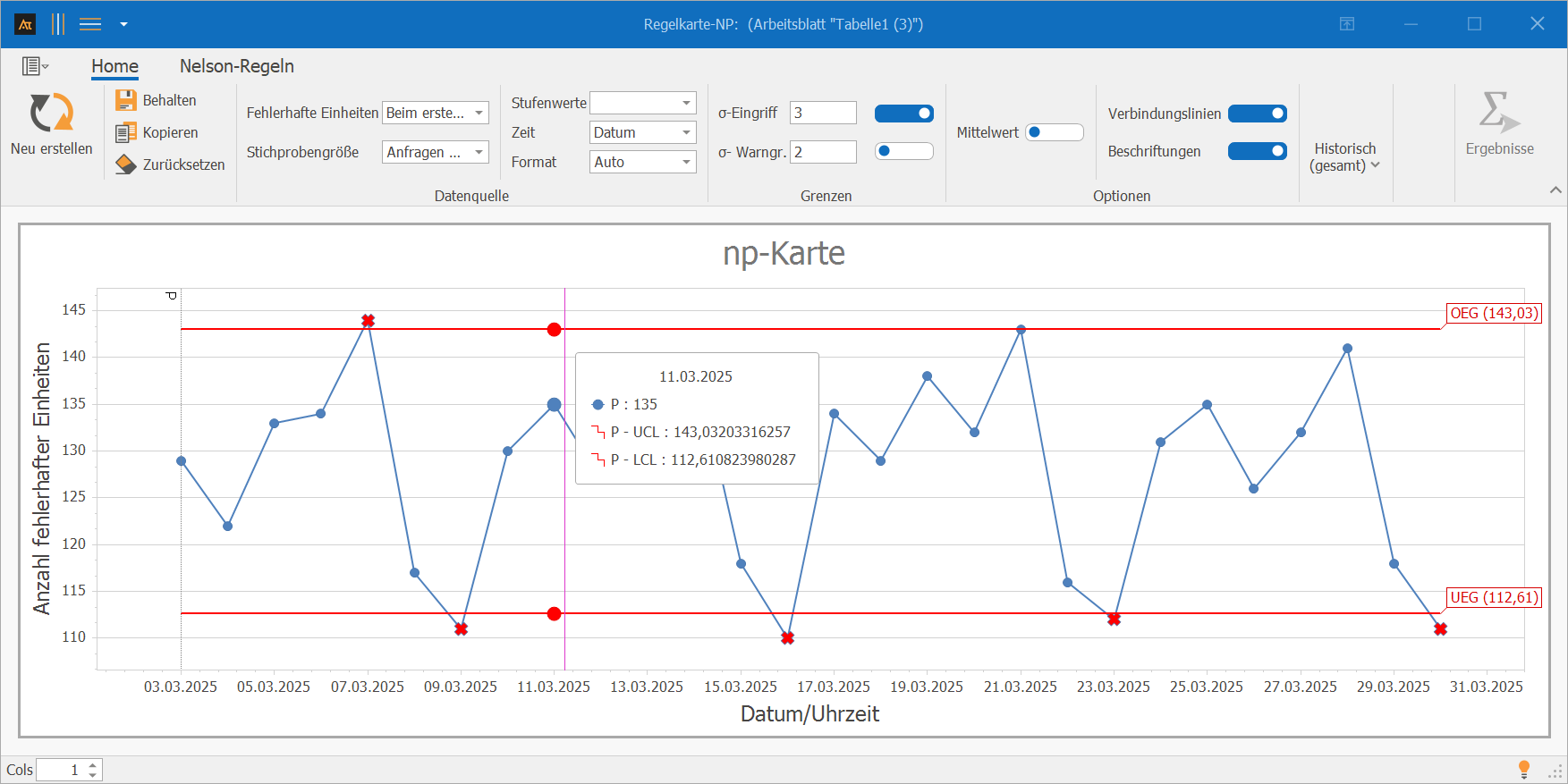Increase the Cols stepper value
1568x784 pixels.
93,764
